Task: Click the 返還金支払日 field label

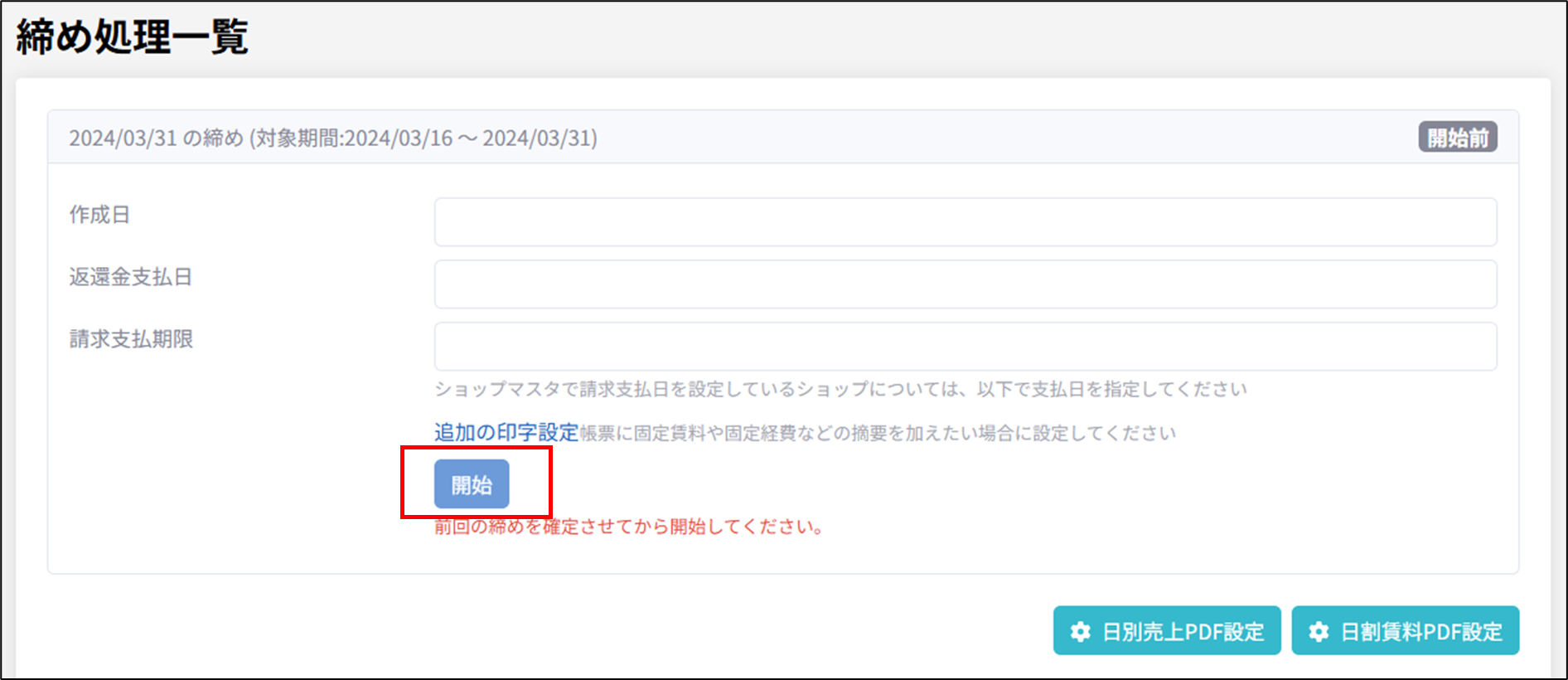Action: coord(131,277)
